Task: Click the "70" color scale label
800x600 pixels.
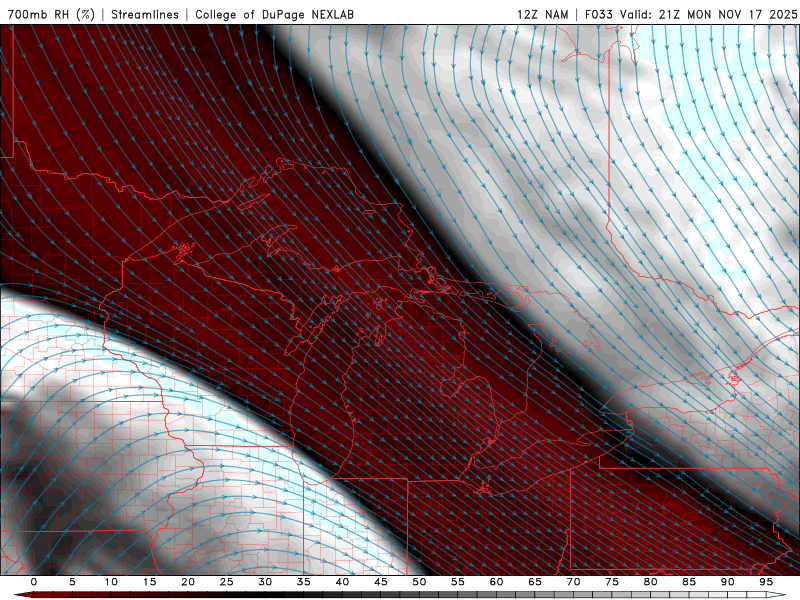Action: pyautogui.click(x=573, y=582)
